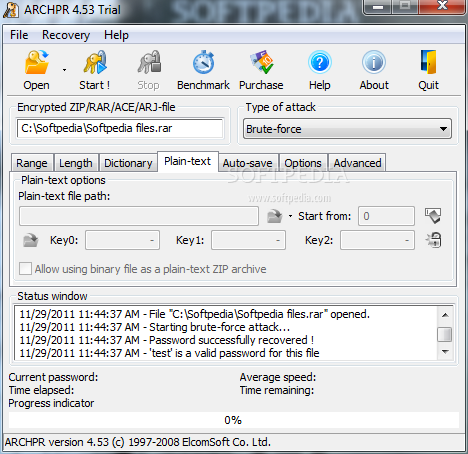Click the ARCHPR title bar app icon
This screenshot has height=454, width=468.
[x=11, y=10]
